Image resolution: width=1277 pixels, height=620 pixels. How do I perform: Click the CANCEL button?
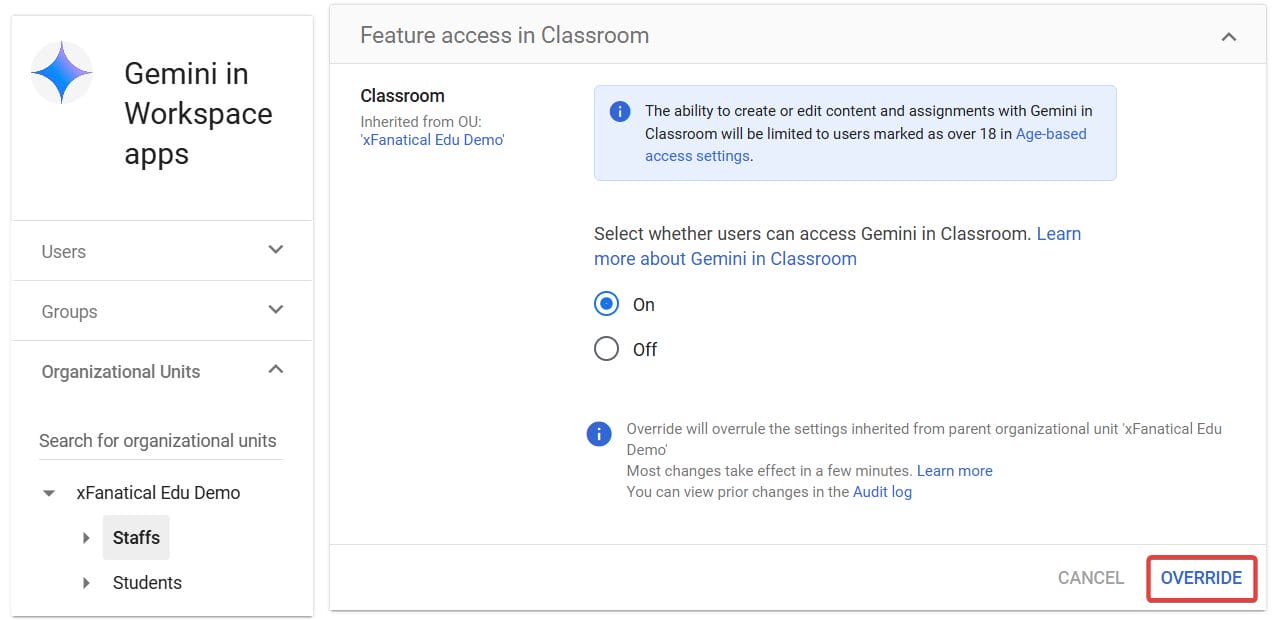pyautogui.click(x=1091, y=578)
